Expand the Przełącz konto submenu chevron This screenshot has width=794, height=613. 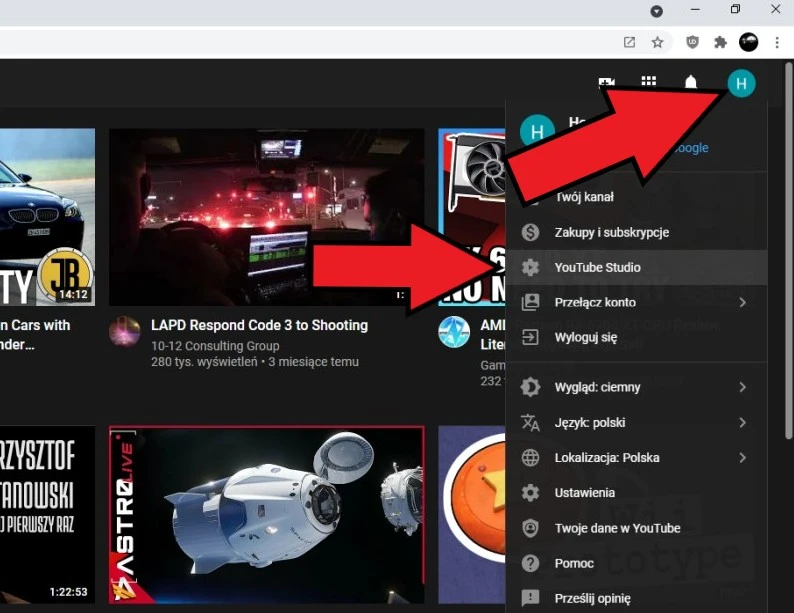point(742,302)
